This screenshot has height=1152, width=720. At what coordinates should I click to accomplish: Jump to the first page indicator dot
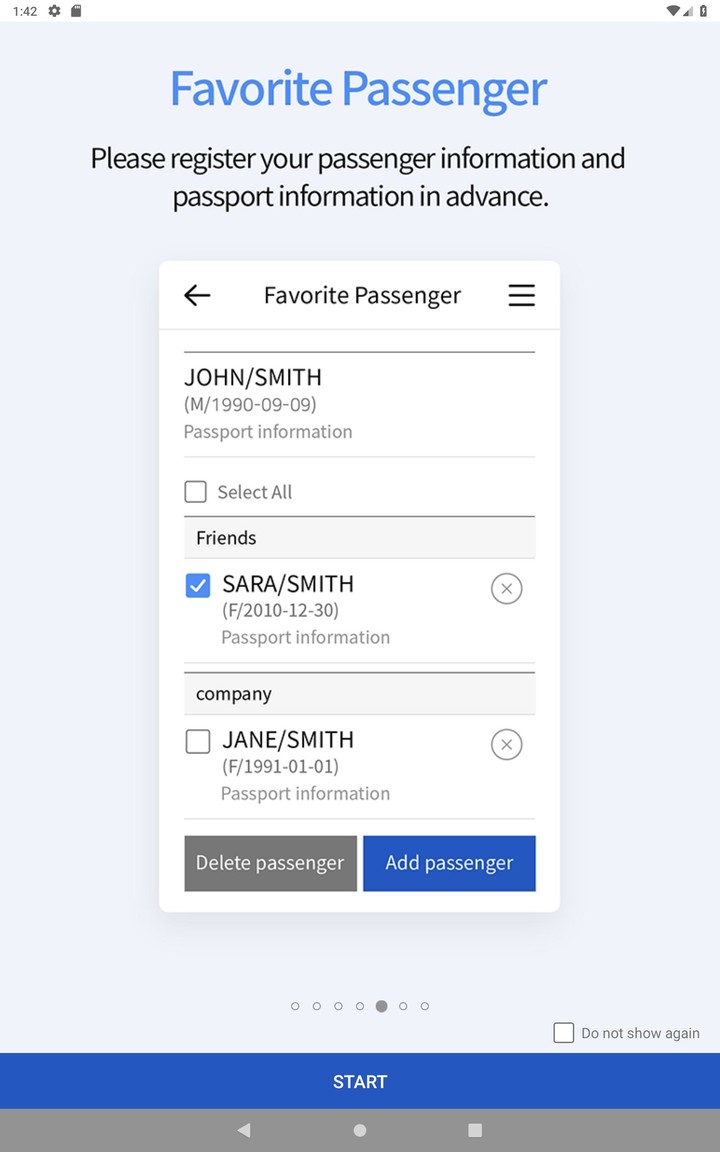click(295, 1006)
